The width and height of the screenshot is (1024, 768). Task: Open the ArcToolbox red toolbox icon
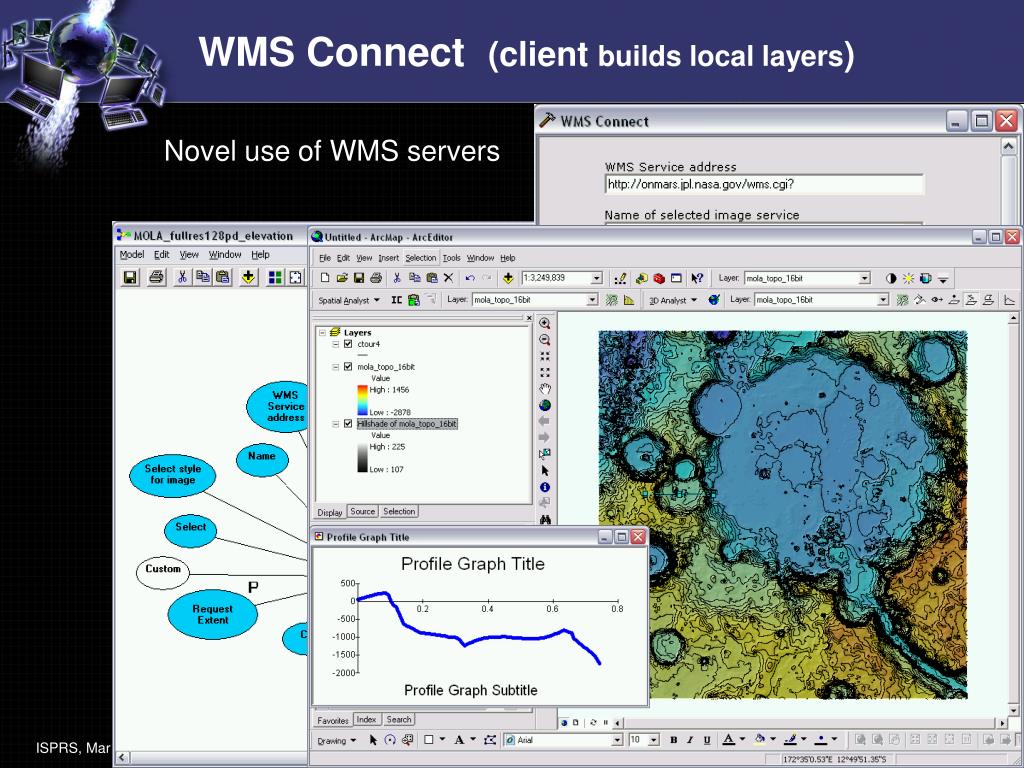click(659, 278)
